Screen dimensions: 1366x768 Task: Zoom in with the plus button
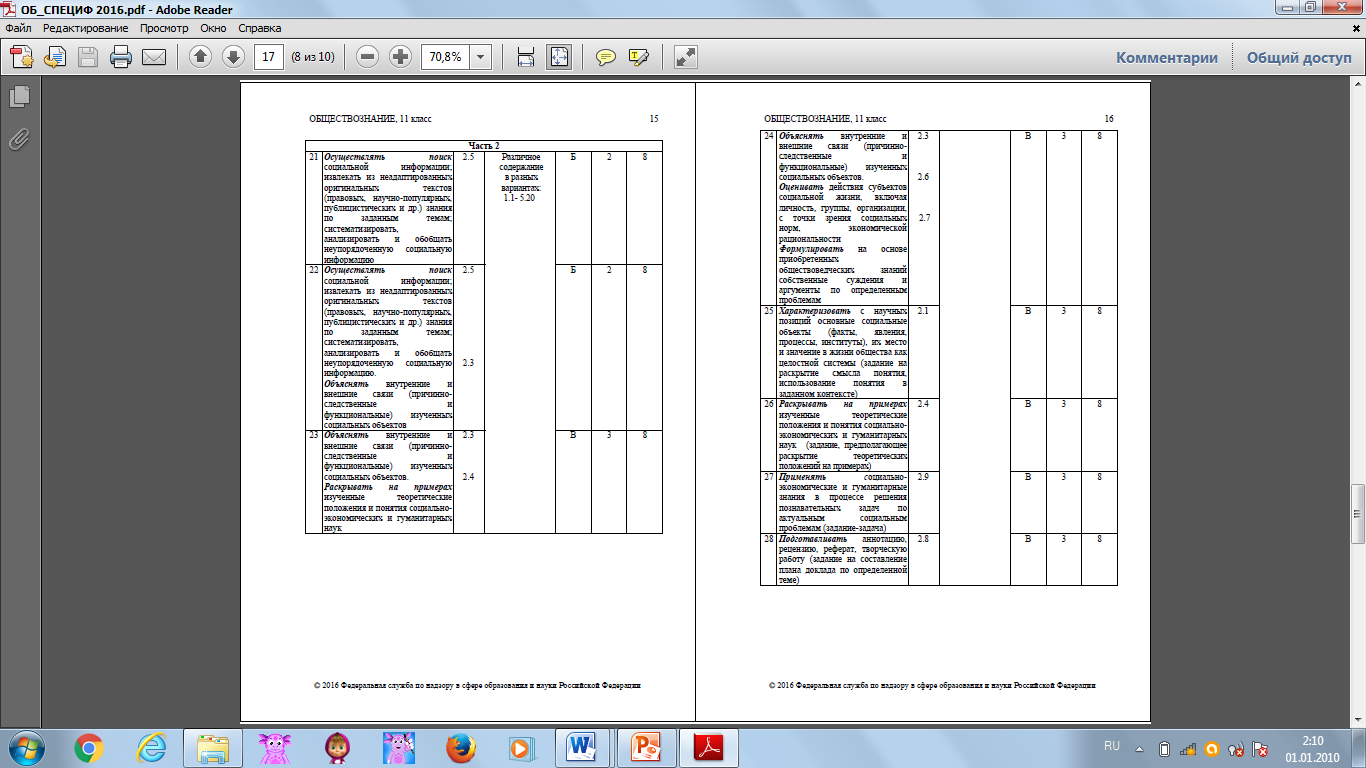[401, 57]
